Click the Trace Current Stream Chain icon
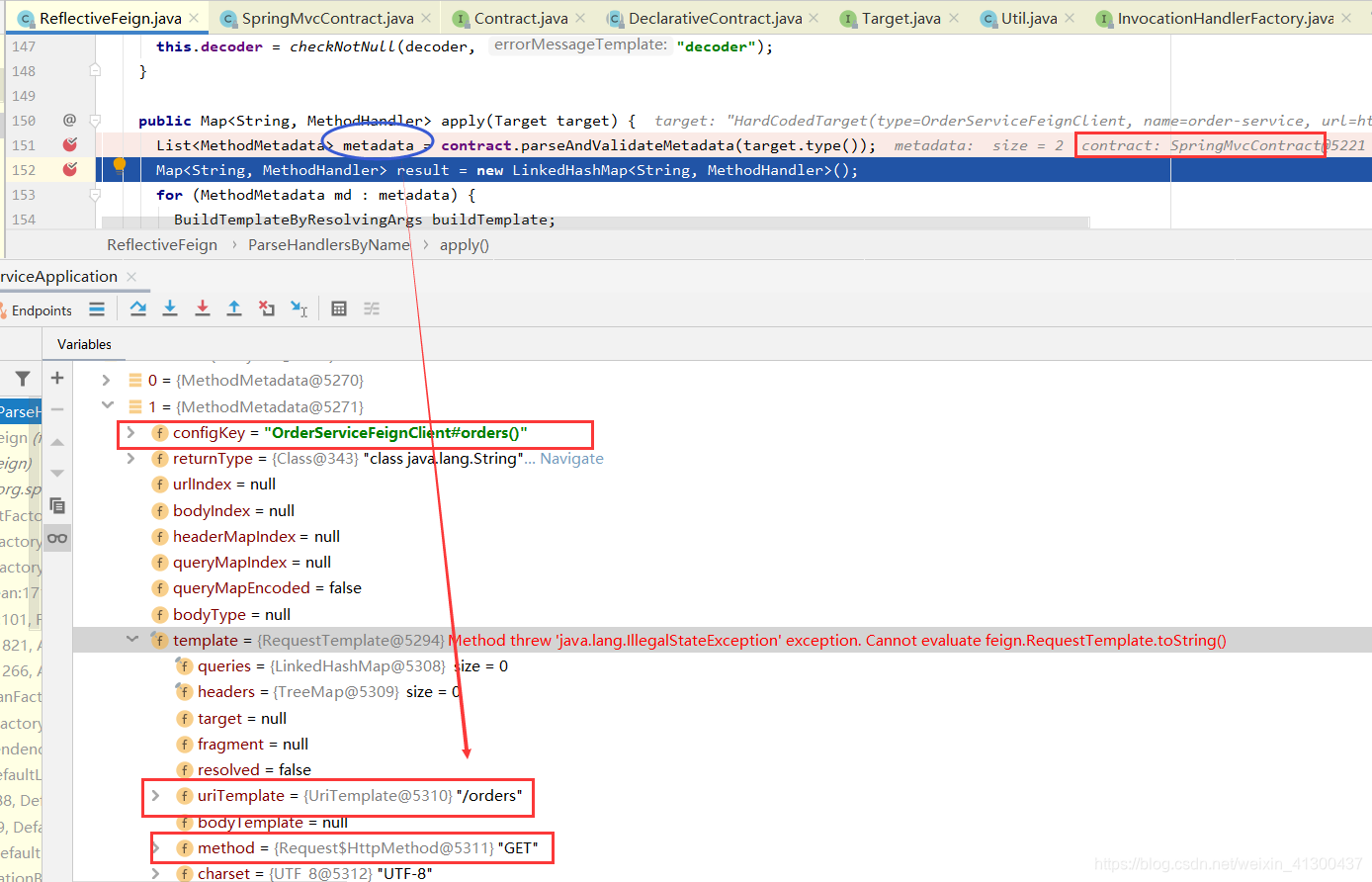This screenshot has height=882, width=1372. click(372, 309)
